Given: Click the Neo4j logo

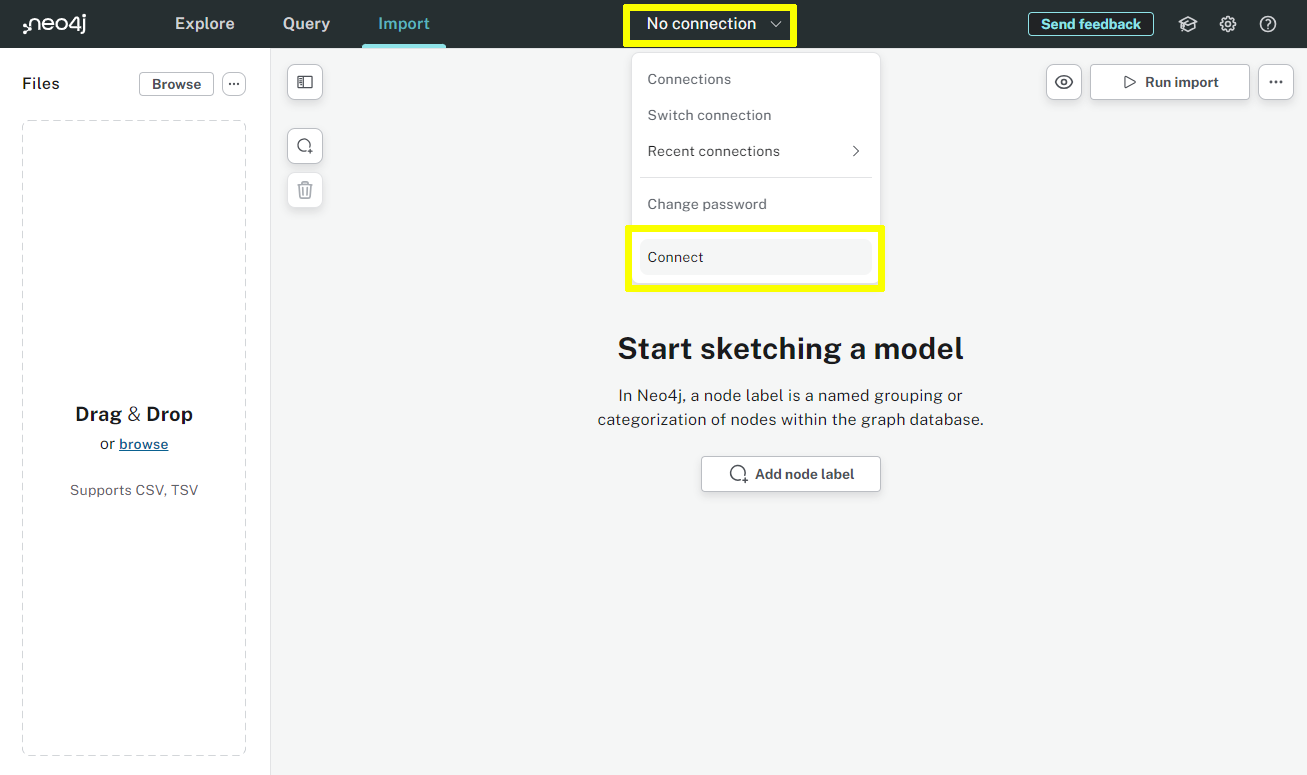Looking at the screenshot, I should tap(54, 23).
